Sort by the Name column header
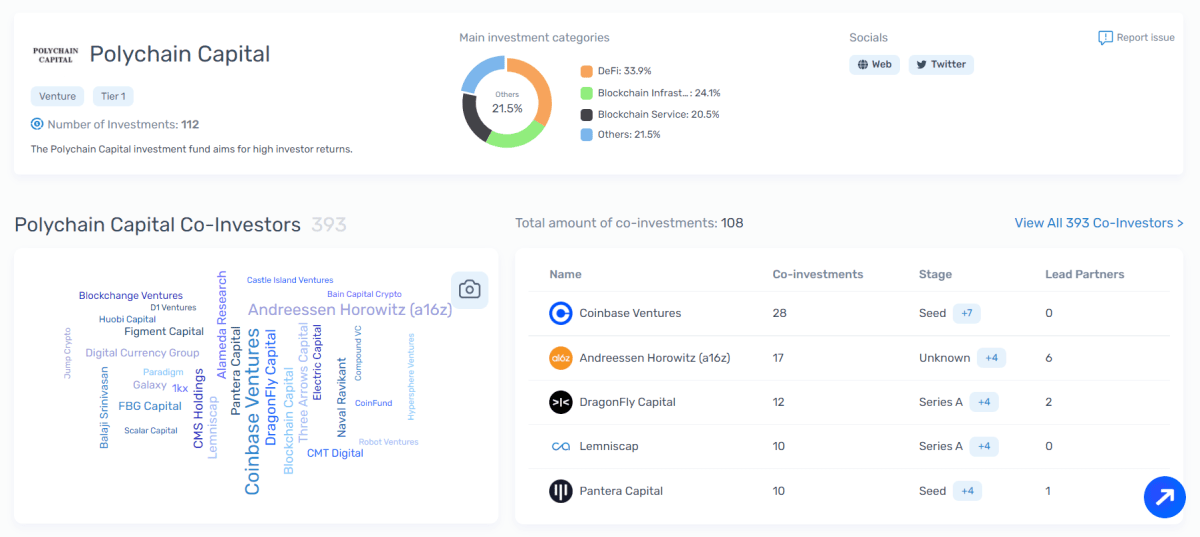Screen dimensions: 1200x537 (565, 274)
